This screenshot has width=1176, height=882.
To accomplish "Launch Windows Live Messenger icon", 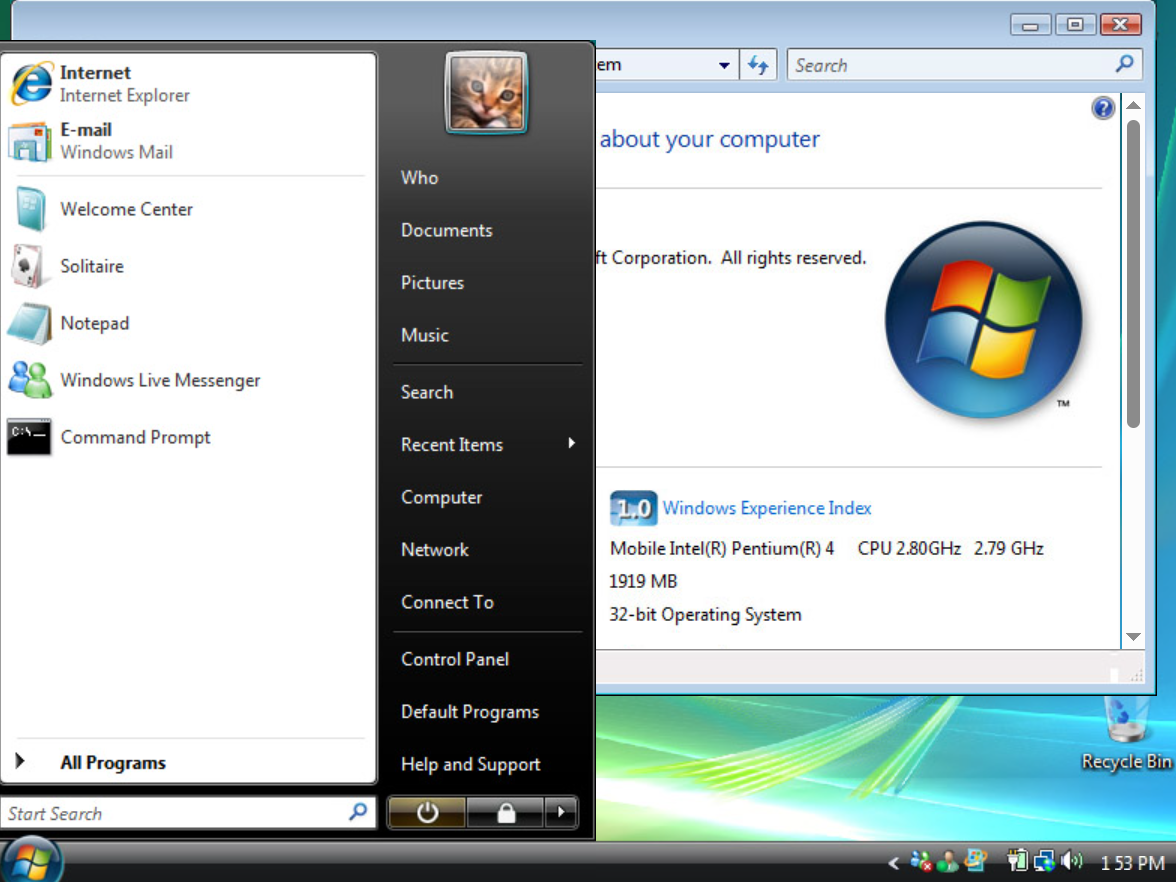I will 30,380.
